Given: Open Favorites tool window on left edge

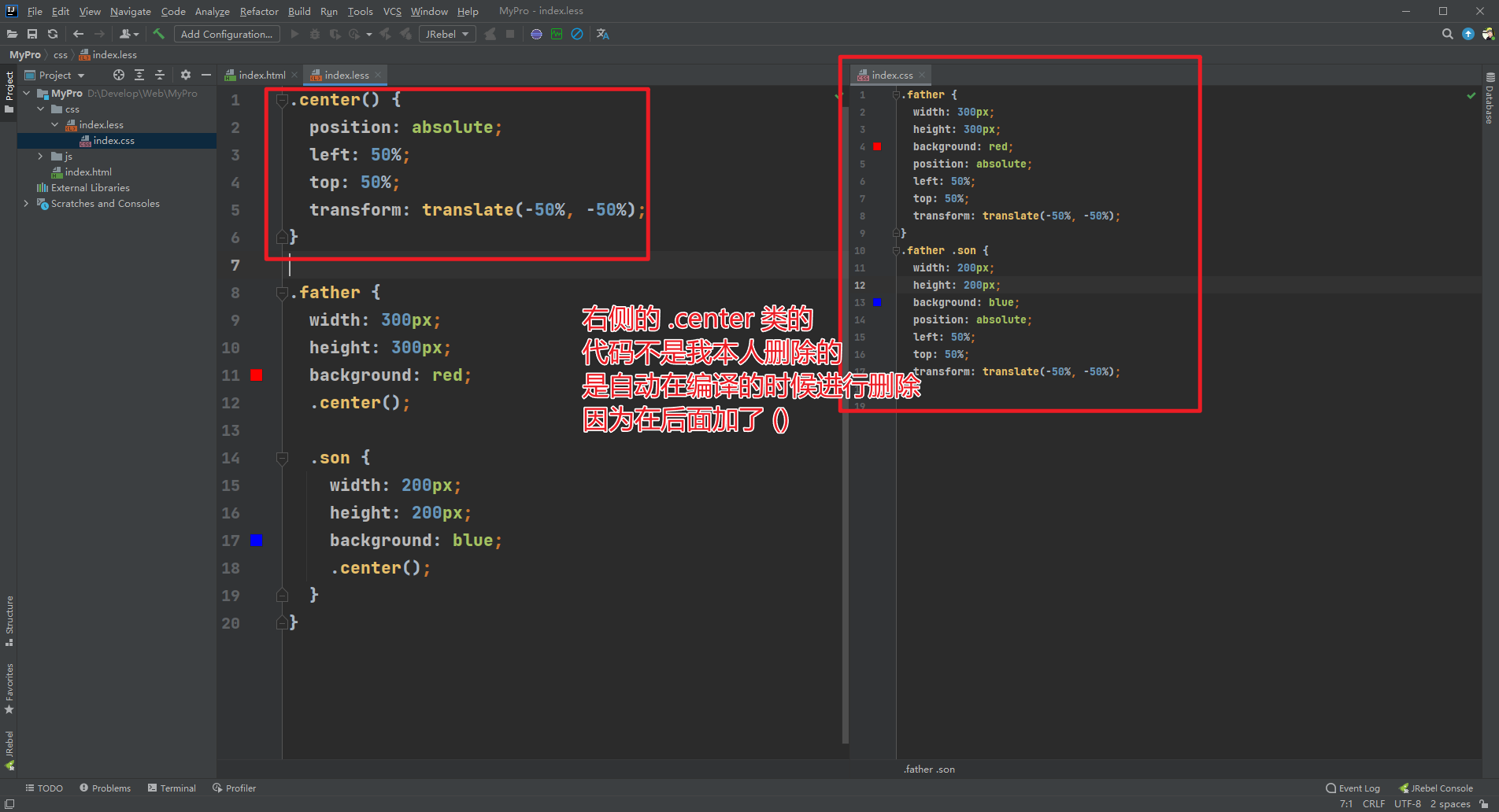Looking at the screenshot, I should click(9, 688).
